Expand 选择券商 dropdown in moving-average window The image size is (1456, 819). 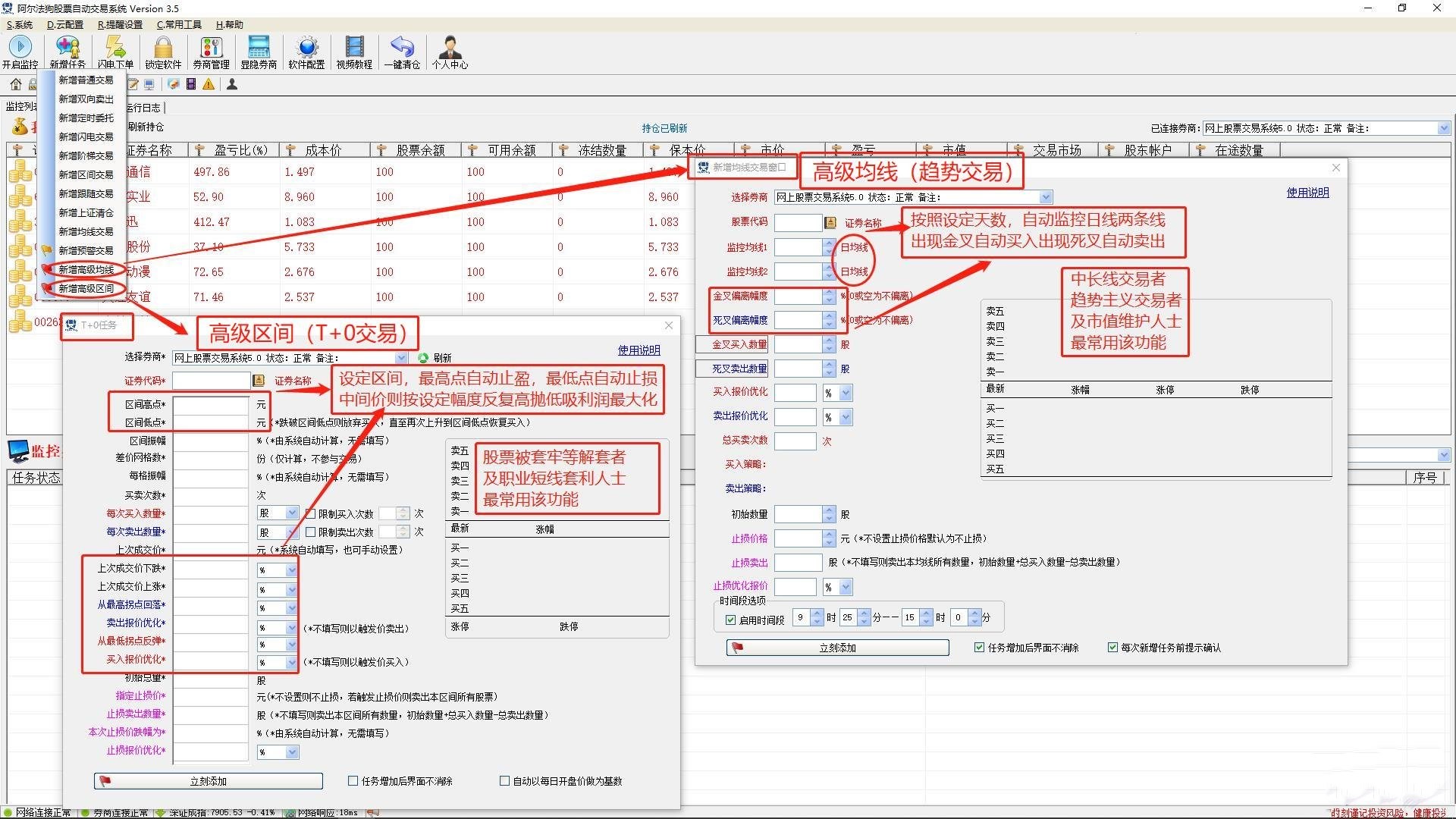coord(1046,197)
